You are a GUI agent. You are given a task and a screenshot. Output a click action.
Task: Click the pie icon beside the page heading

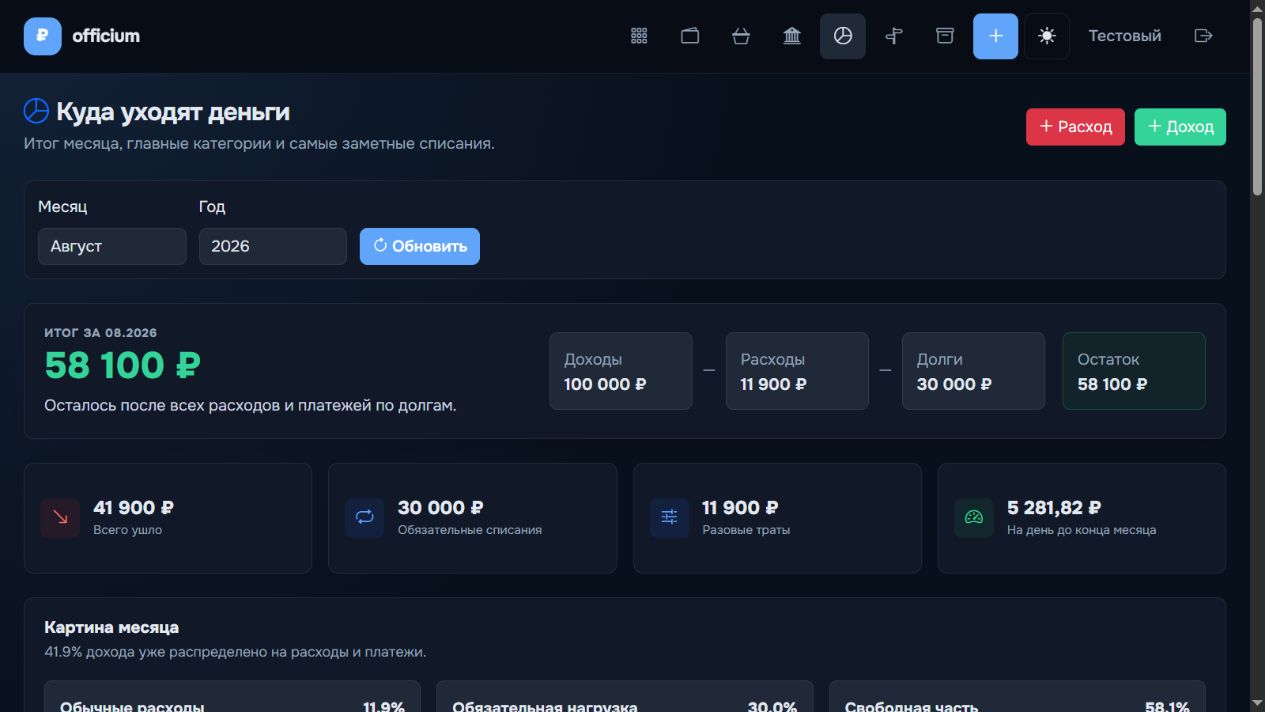(36, 111)
